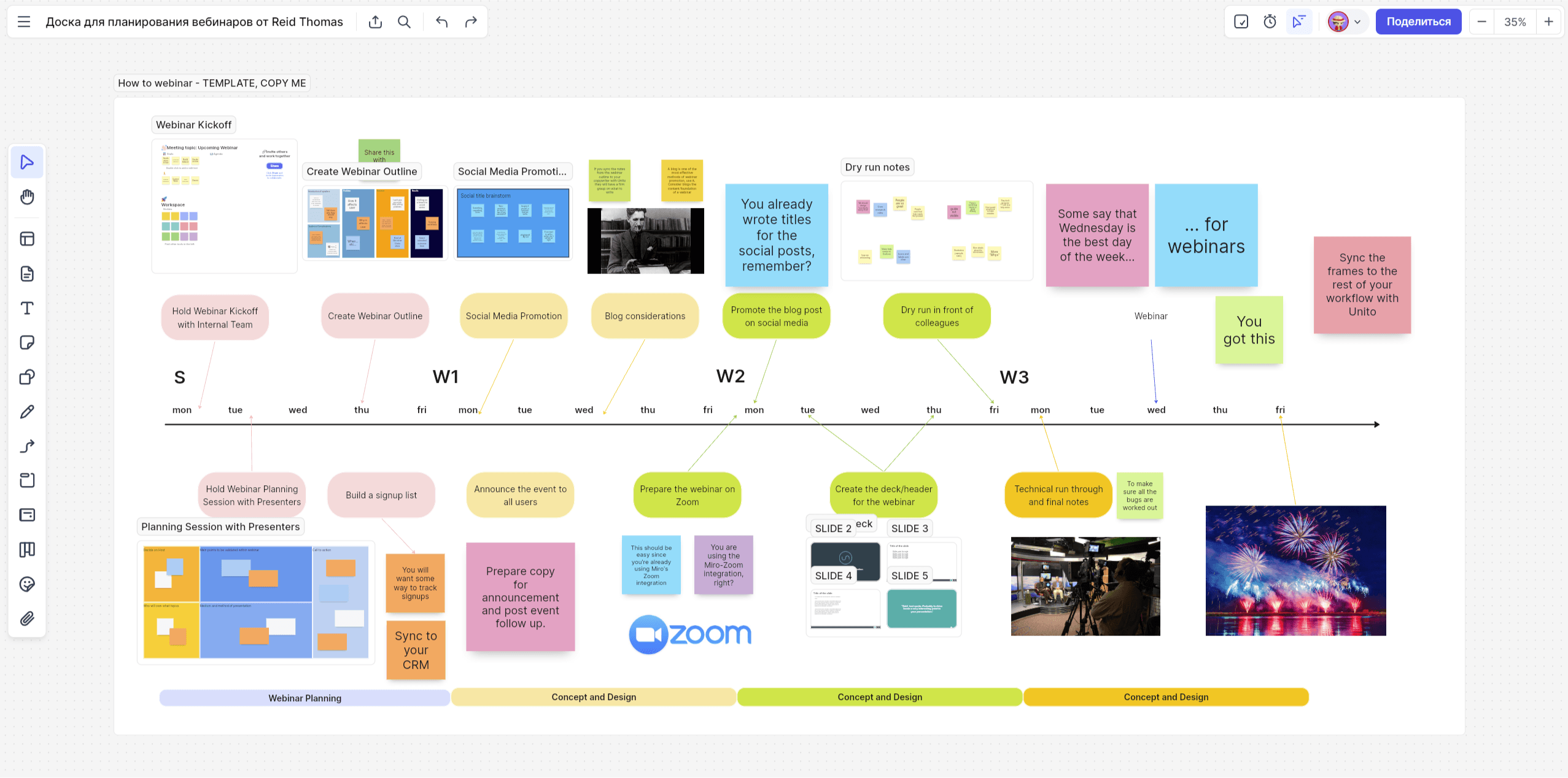Select the connector arrow tool
Image resolution: width=1568 pixels, height=778 pixels.
(x=27, y=446)
